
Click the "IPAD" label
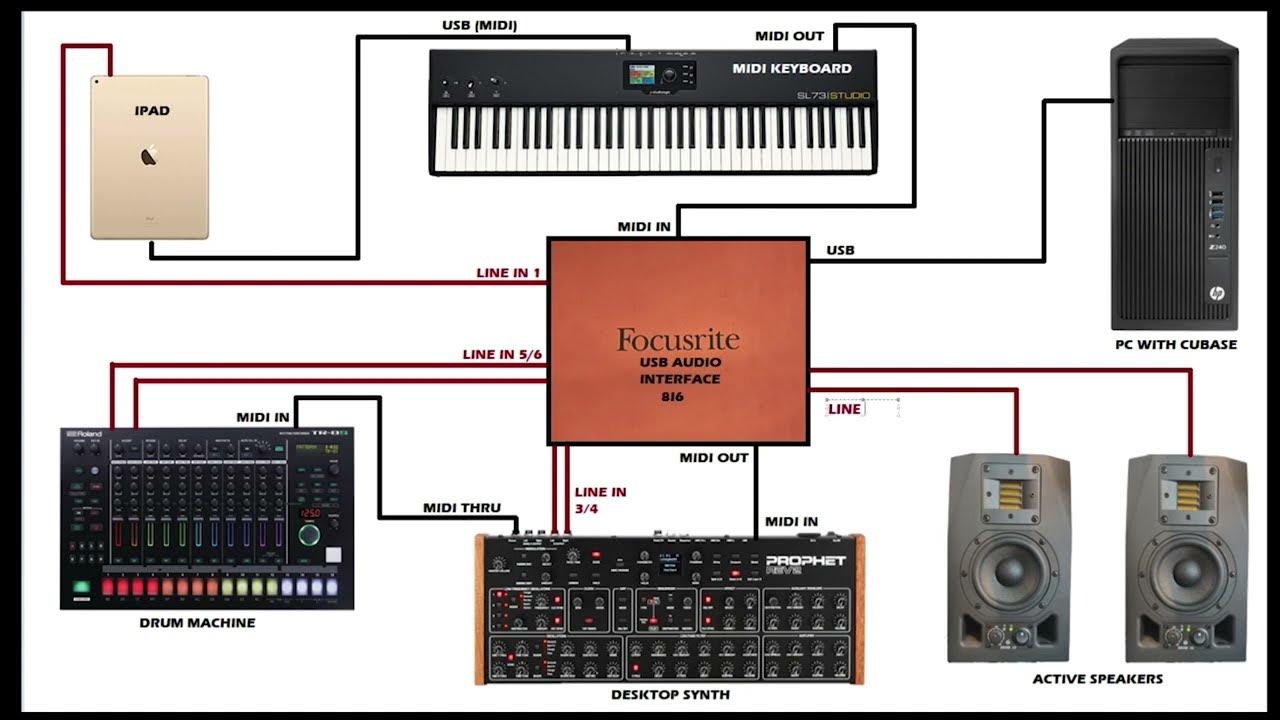click(x=152, y=111)
